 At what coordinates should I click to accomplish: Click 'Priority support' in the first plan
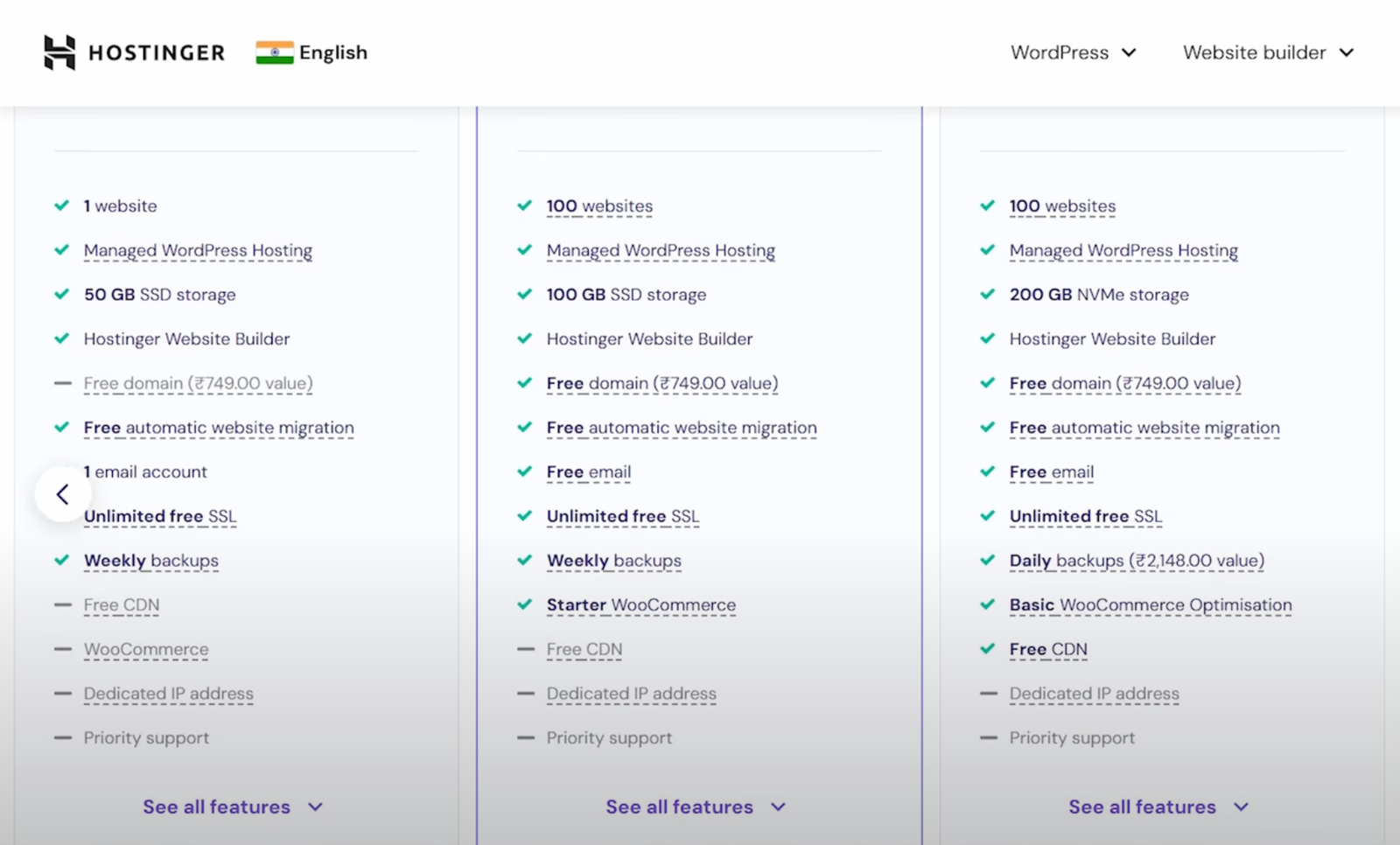pyautogui.click(x=146, y=738)
